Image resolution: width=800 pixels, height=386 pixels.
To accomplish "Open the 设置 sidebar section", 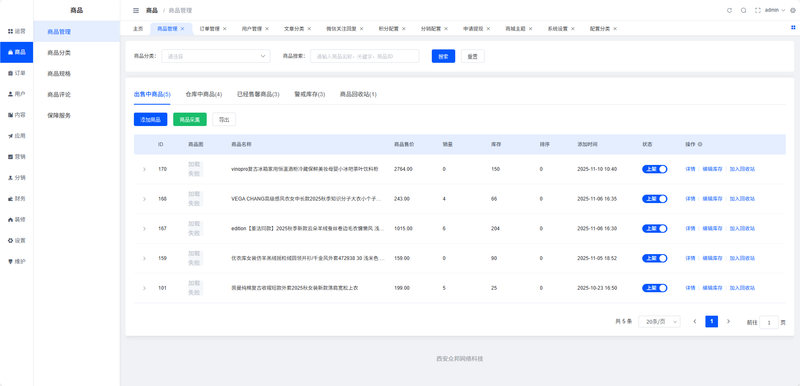I will [17, 240].
